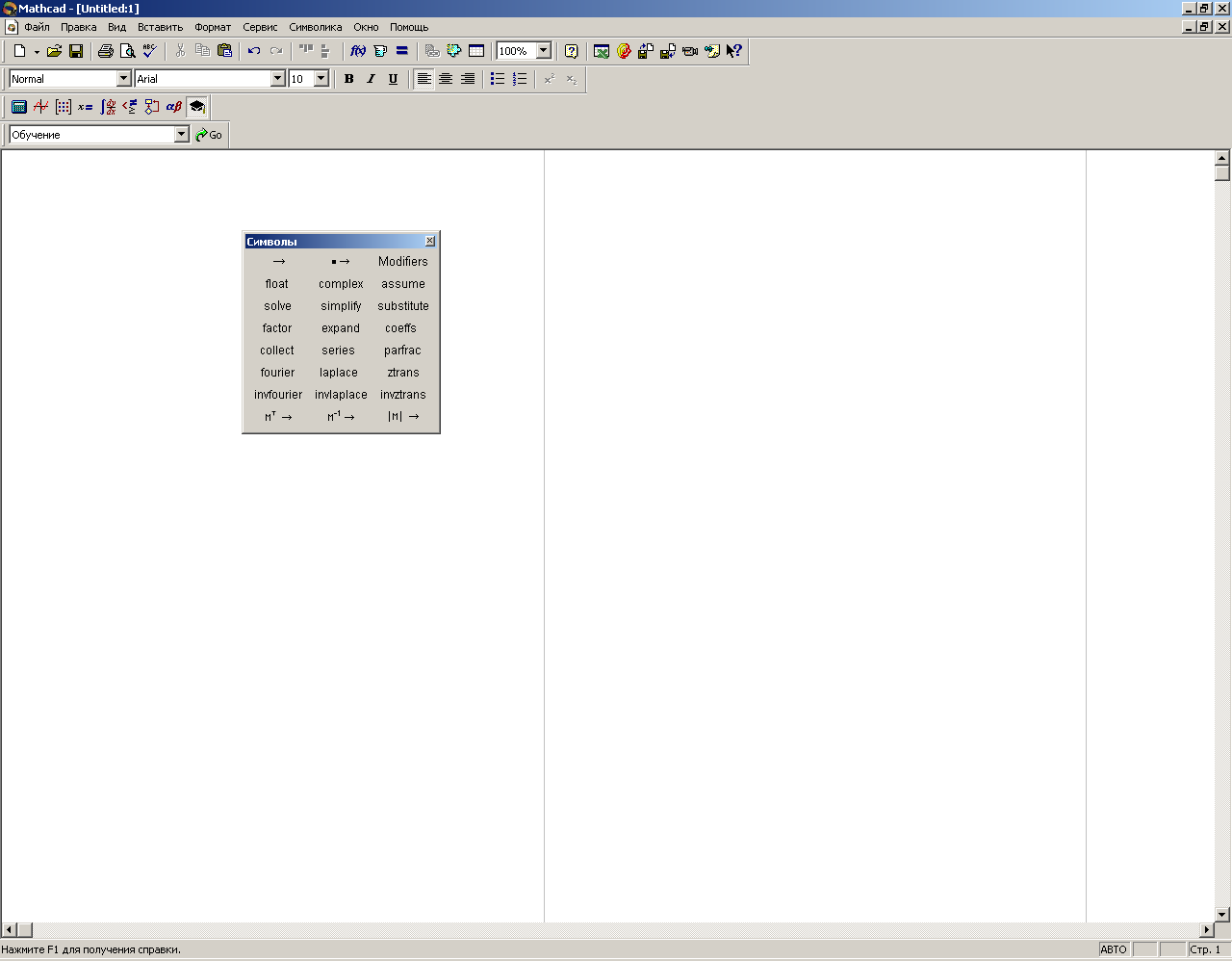Open the Calculator palette icon
1232x961 pixels.
click(x=19, y=107)
